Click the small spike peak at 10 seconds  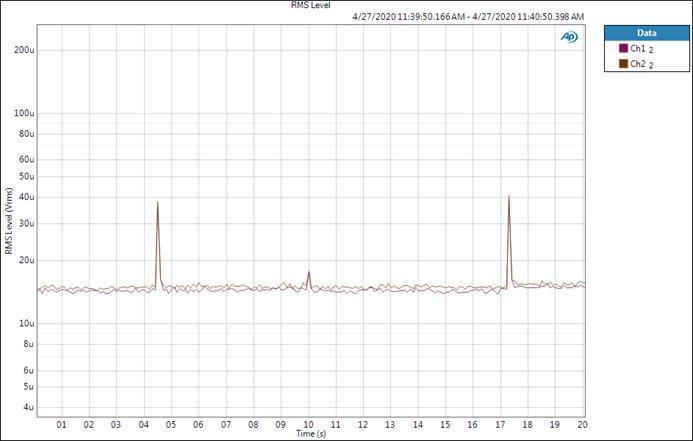pos(309,272)
